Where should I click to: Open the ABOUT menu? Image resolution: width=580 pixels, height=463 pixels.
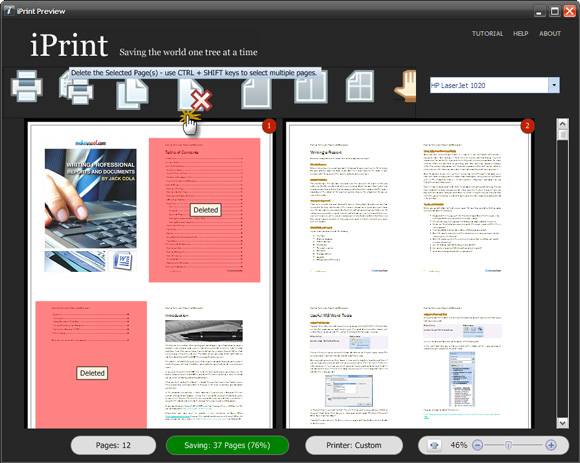[x=550, y=34]
